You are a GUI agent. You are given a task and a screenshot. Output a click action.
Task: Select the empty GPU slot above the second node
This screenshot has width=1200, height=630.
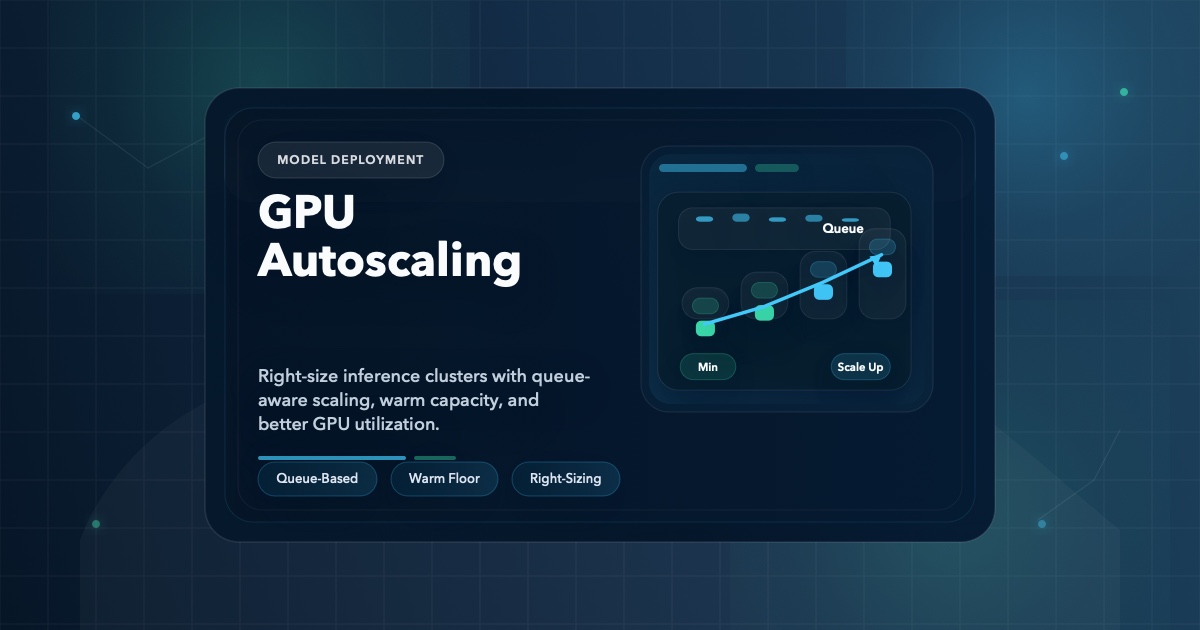click(x=763, y=288)
